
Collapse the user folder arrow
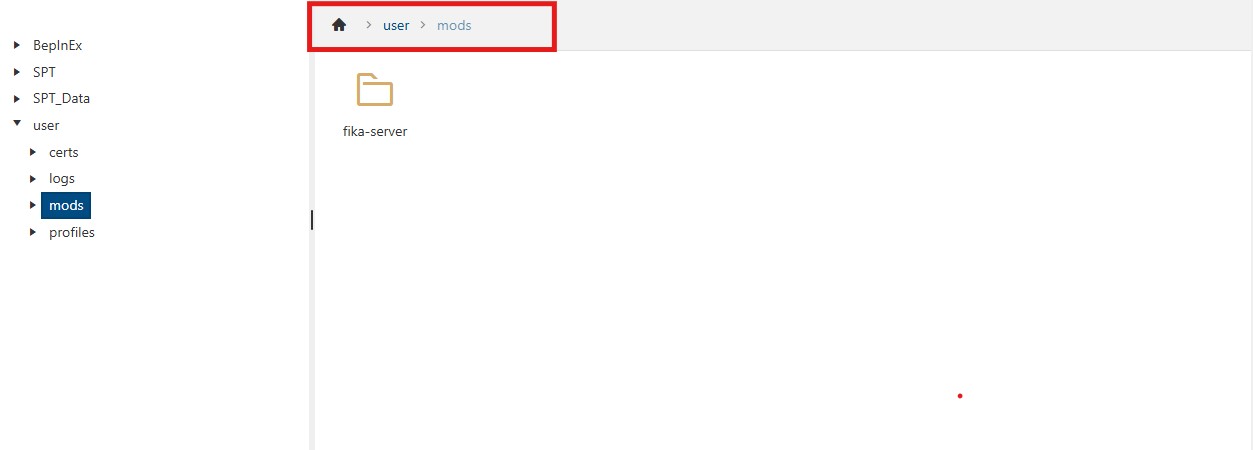(x=17, y=124)
